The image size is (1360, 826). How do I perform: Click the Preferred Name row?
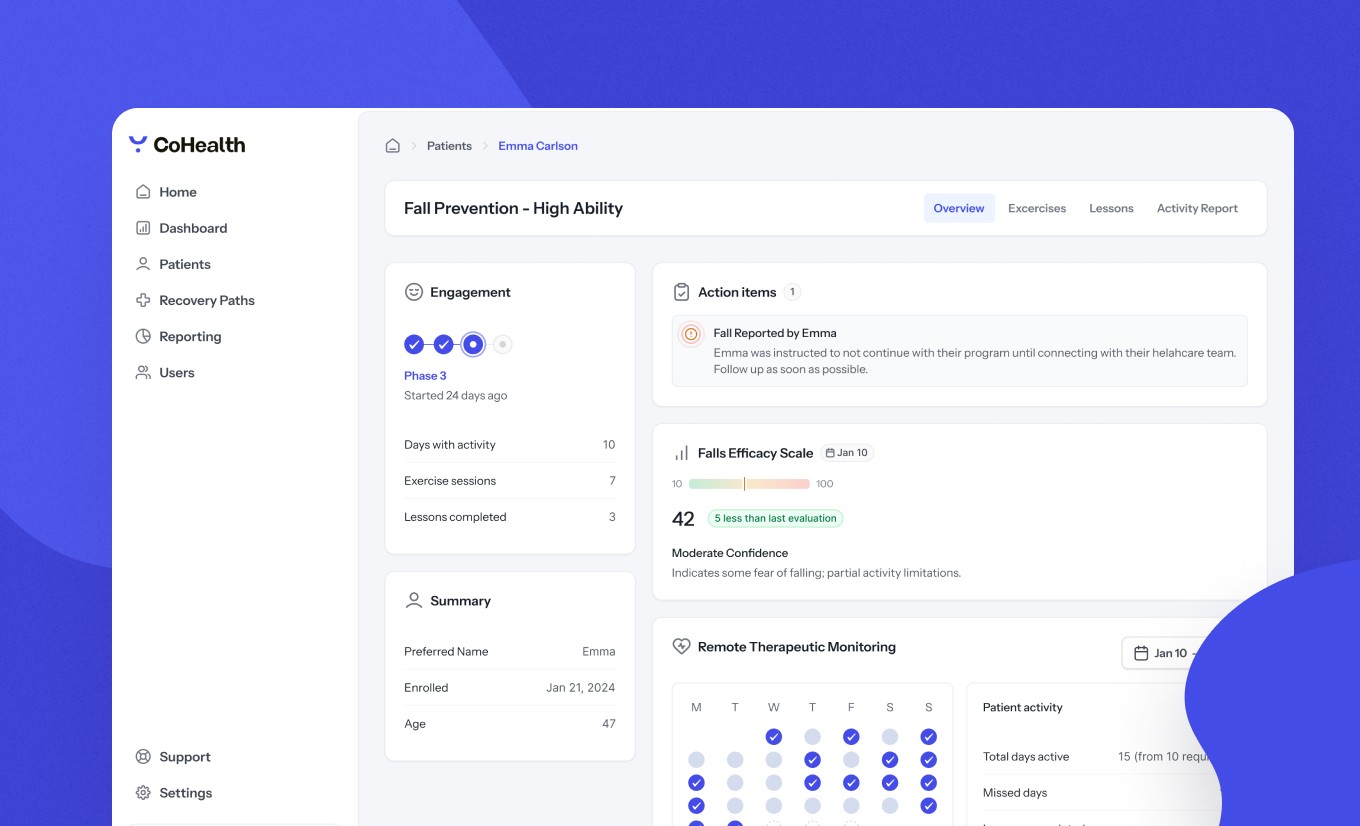[510, 652]
